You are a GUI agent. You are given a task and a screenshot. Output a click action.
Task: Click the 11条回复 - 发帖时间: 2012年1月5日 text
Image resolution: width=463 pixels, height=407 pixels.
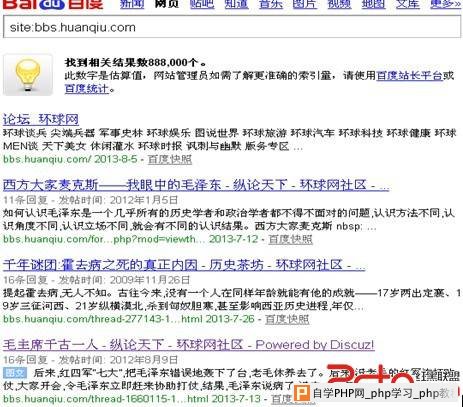pyautogui.click(x=91, y=200)
